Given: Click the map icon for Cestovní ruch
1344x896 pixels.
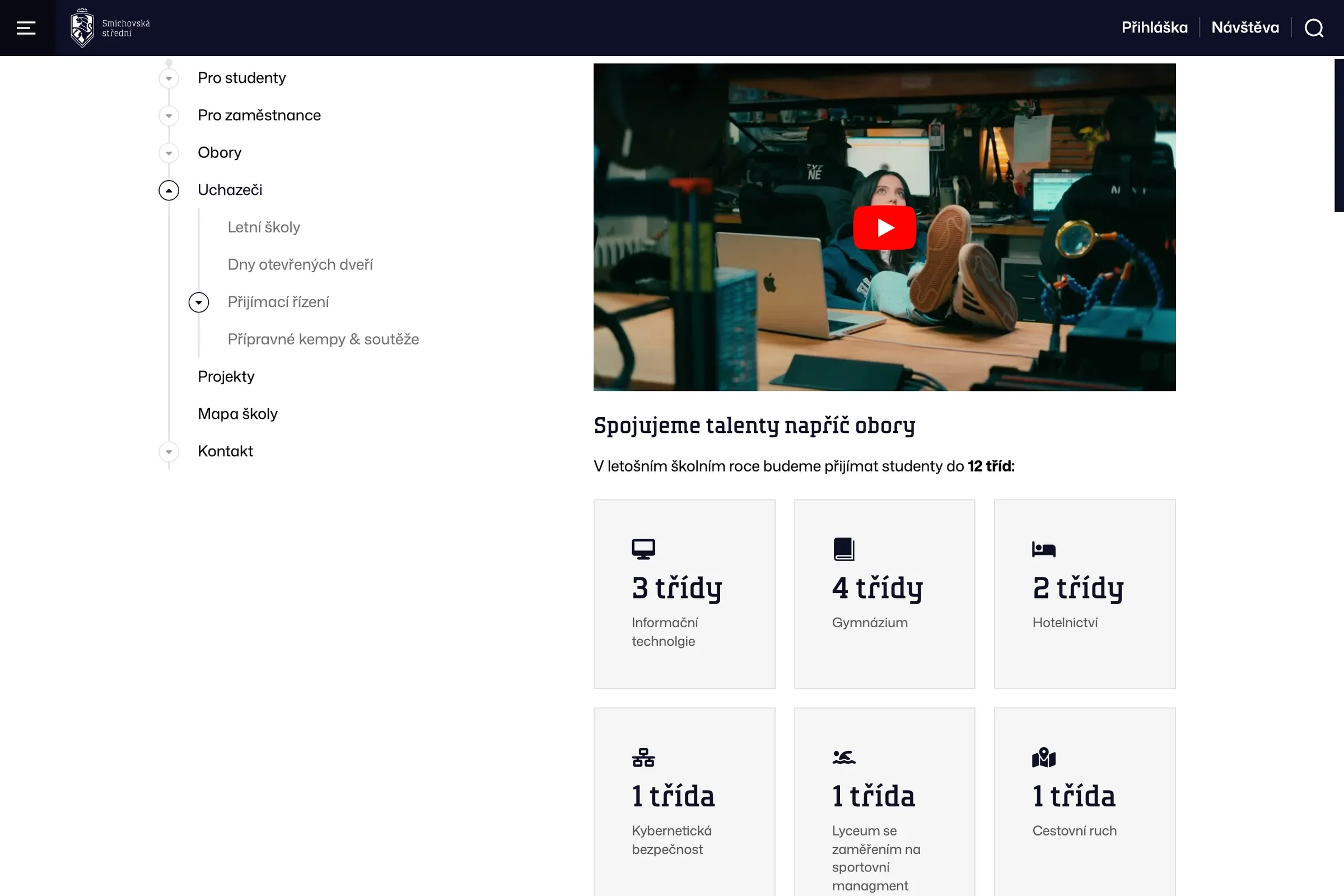Looking at the screenshot, I should coord(1043,757).
